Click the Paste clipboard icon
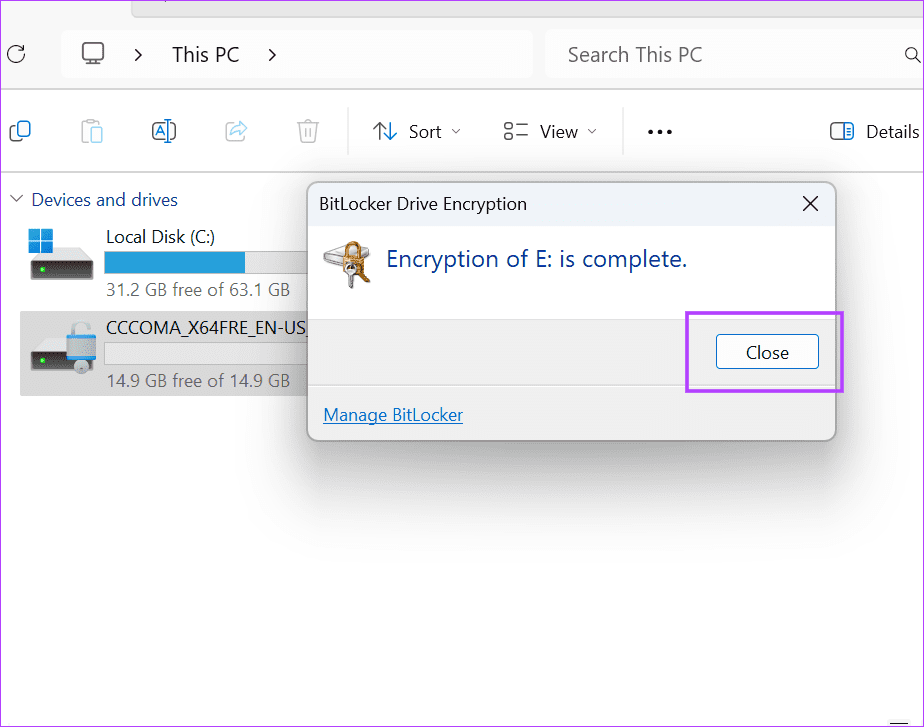This screenshot has height=727, width=924. click(91, 131)
